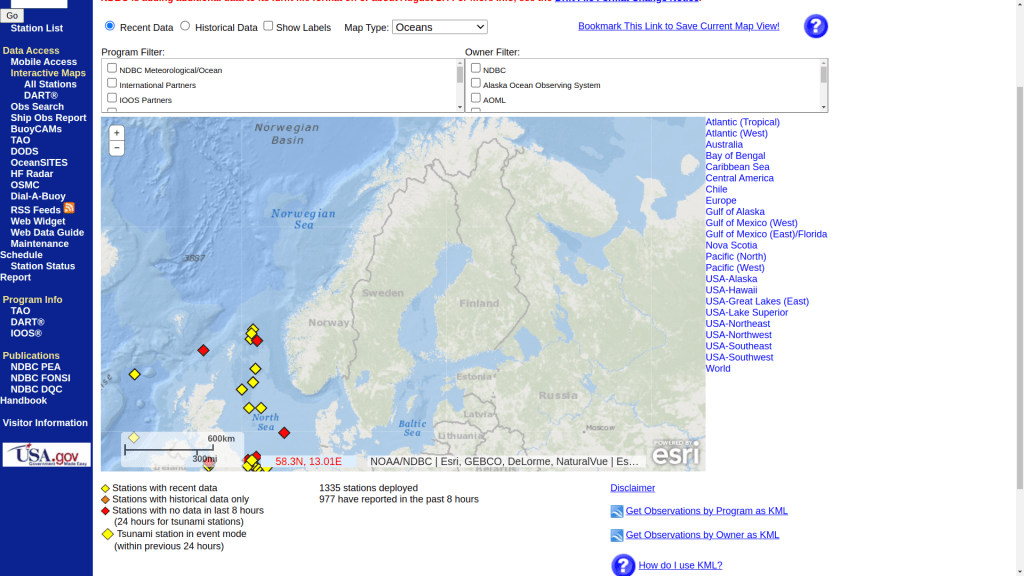Click the USA.gov logo
1024x576 pixels.
pos(46,455)
